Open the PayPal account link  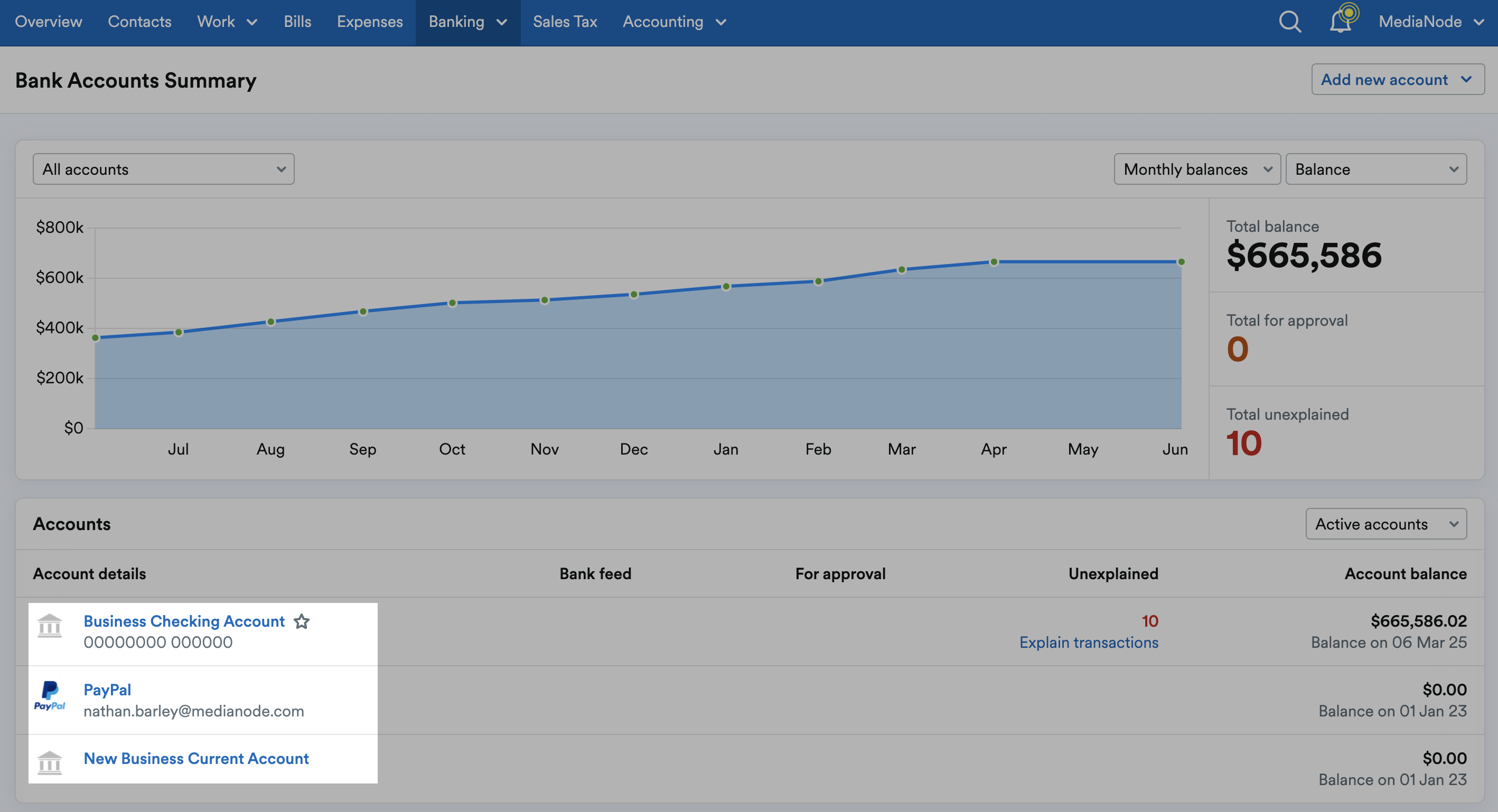click(x=108, y=690)
